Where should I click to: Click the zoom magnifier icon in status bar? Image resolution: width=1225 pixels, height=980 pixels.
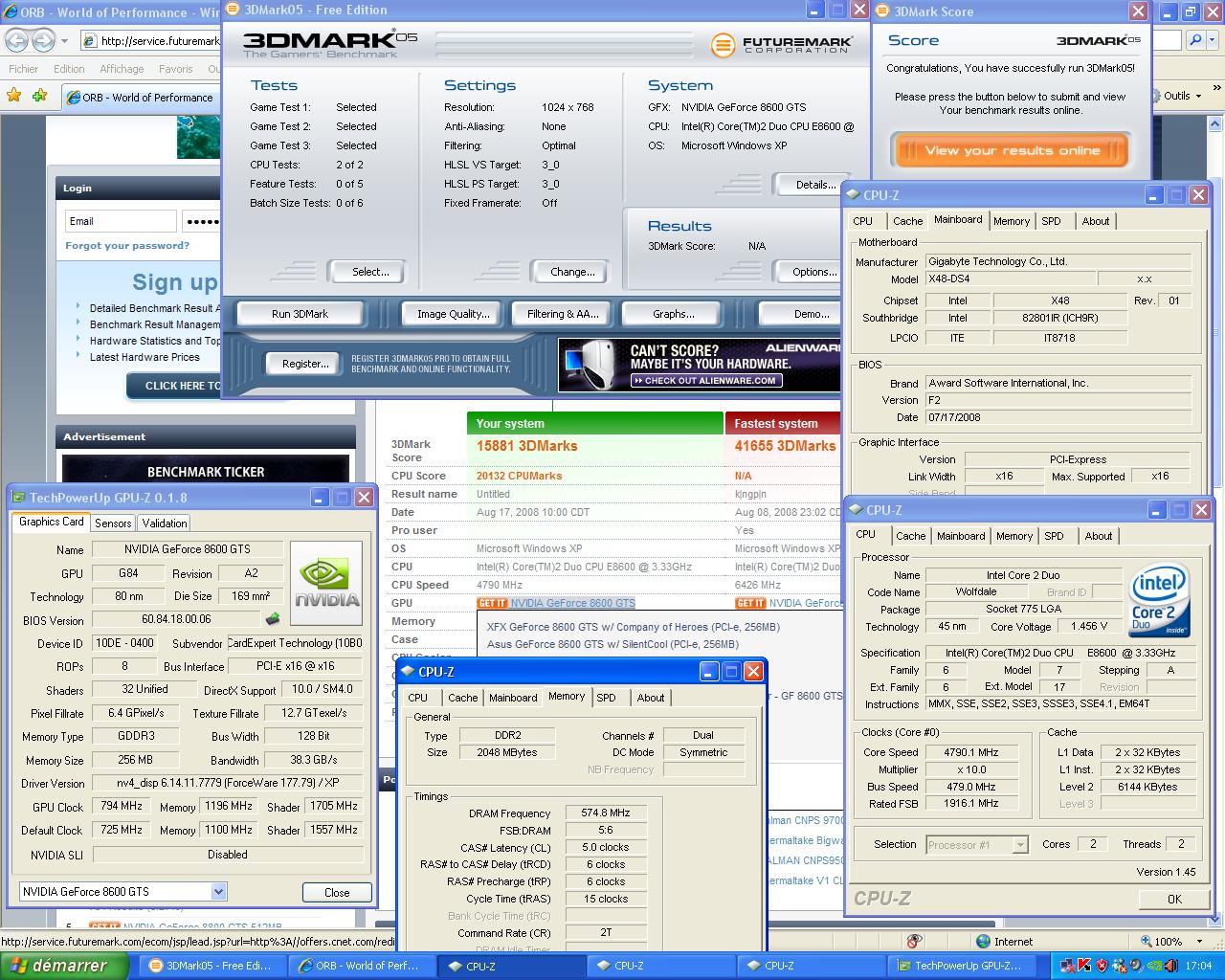(x=1146, y=941)
